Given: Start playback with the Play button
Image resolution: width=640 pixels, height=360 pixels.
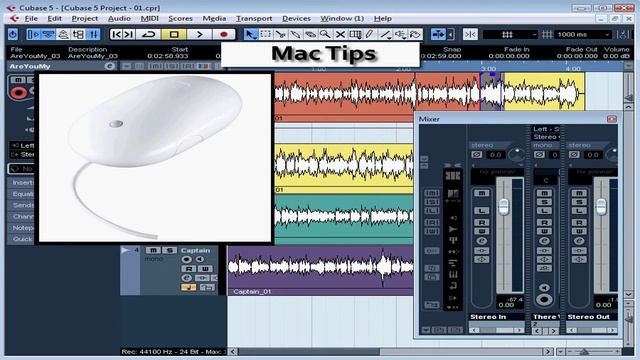Looking at the screenshot, I should pos(199,34).
